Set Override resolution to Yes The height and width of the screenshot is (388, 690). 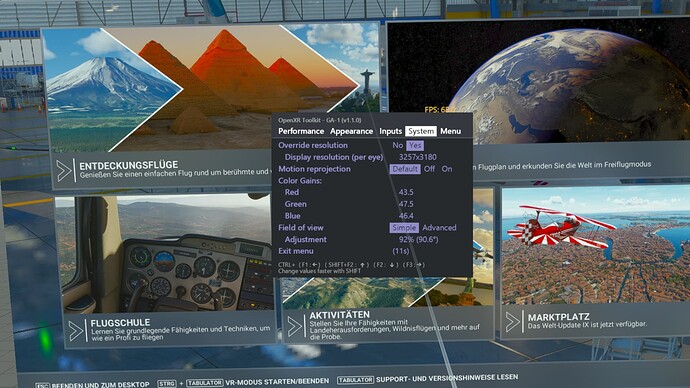pos(415,145)
